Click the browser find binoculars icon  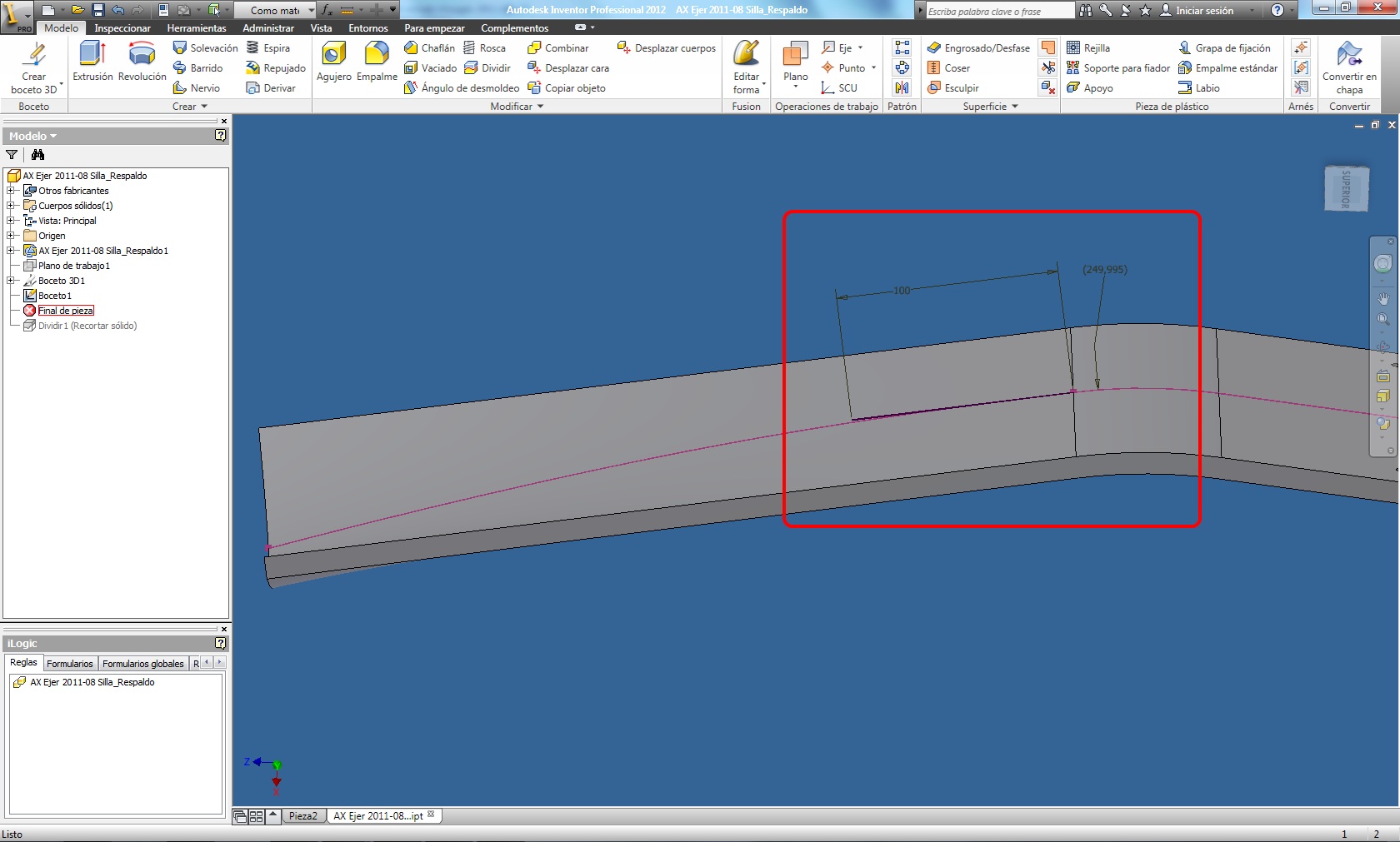click(x=37, y=155)
